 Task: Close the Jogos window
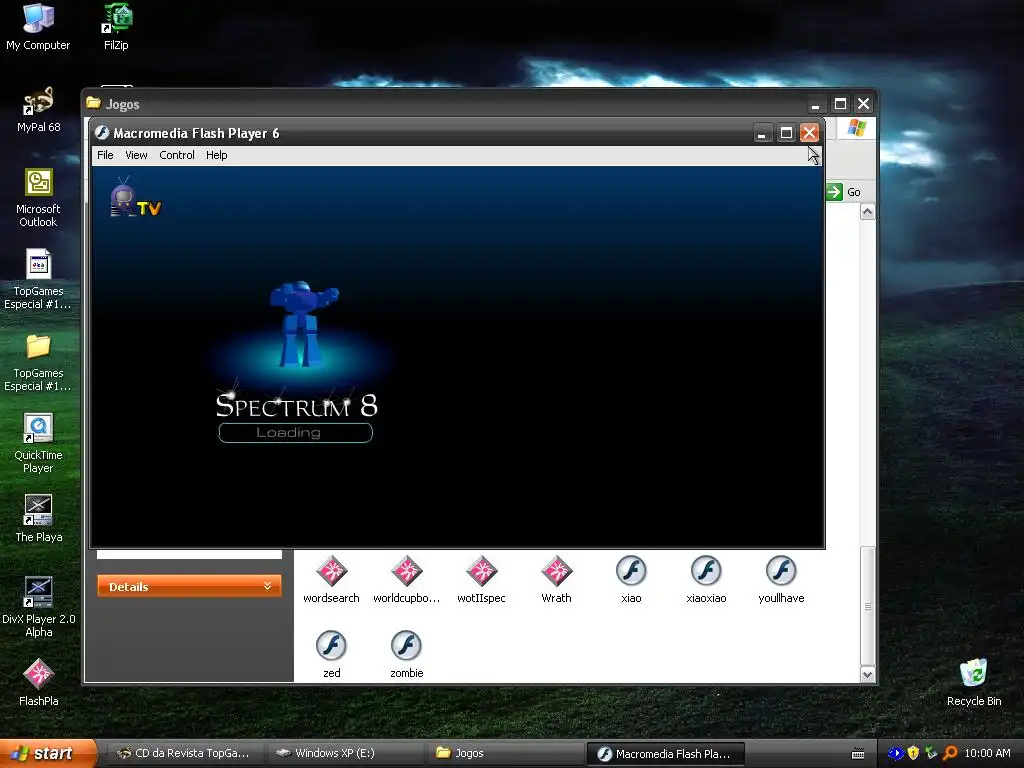863,103
